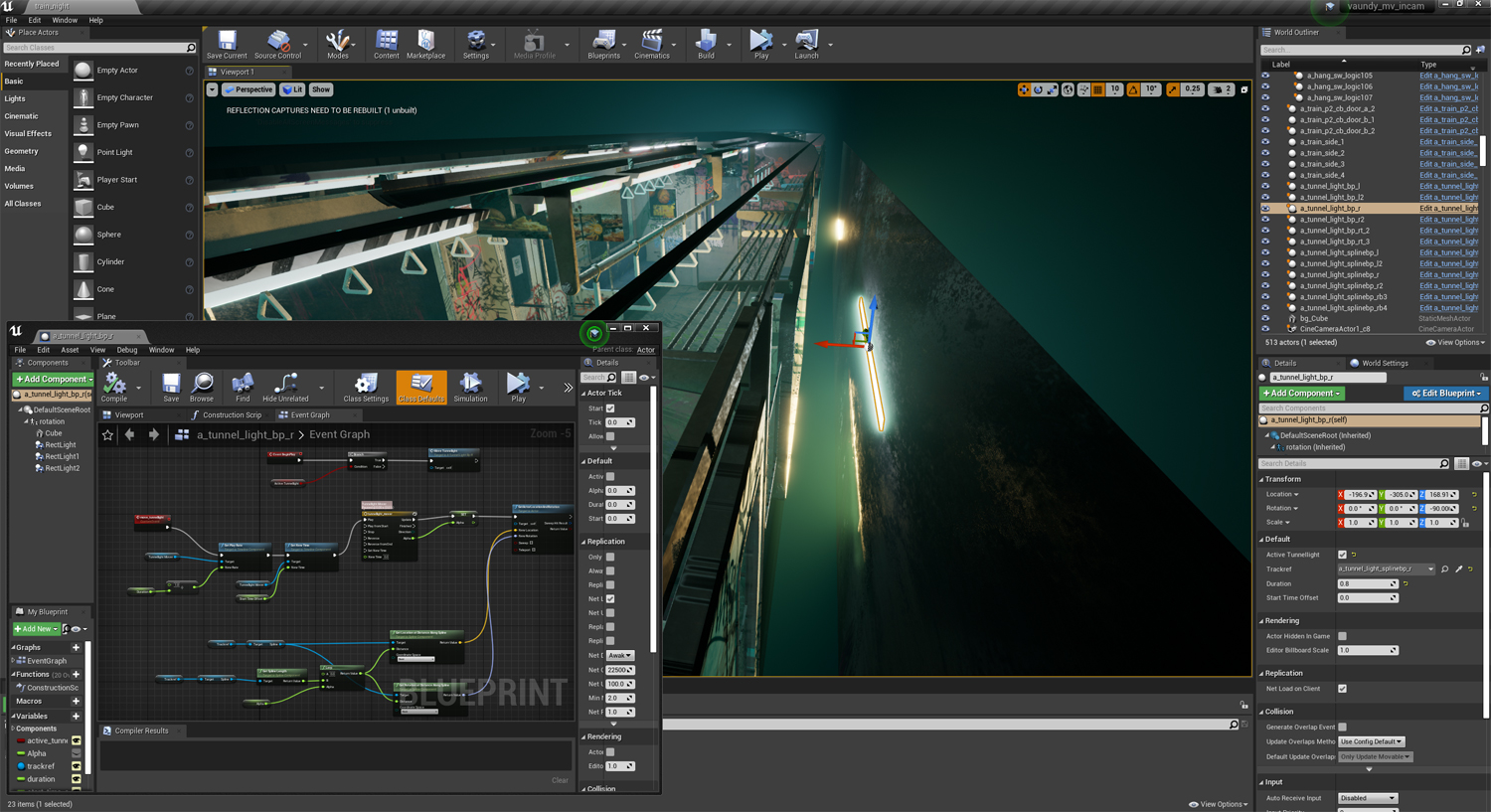Switch to the Construction Script tab
Screen dimensions: 1491x812
pyautogui.click(x=232, y=414)
